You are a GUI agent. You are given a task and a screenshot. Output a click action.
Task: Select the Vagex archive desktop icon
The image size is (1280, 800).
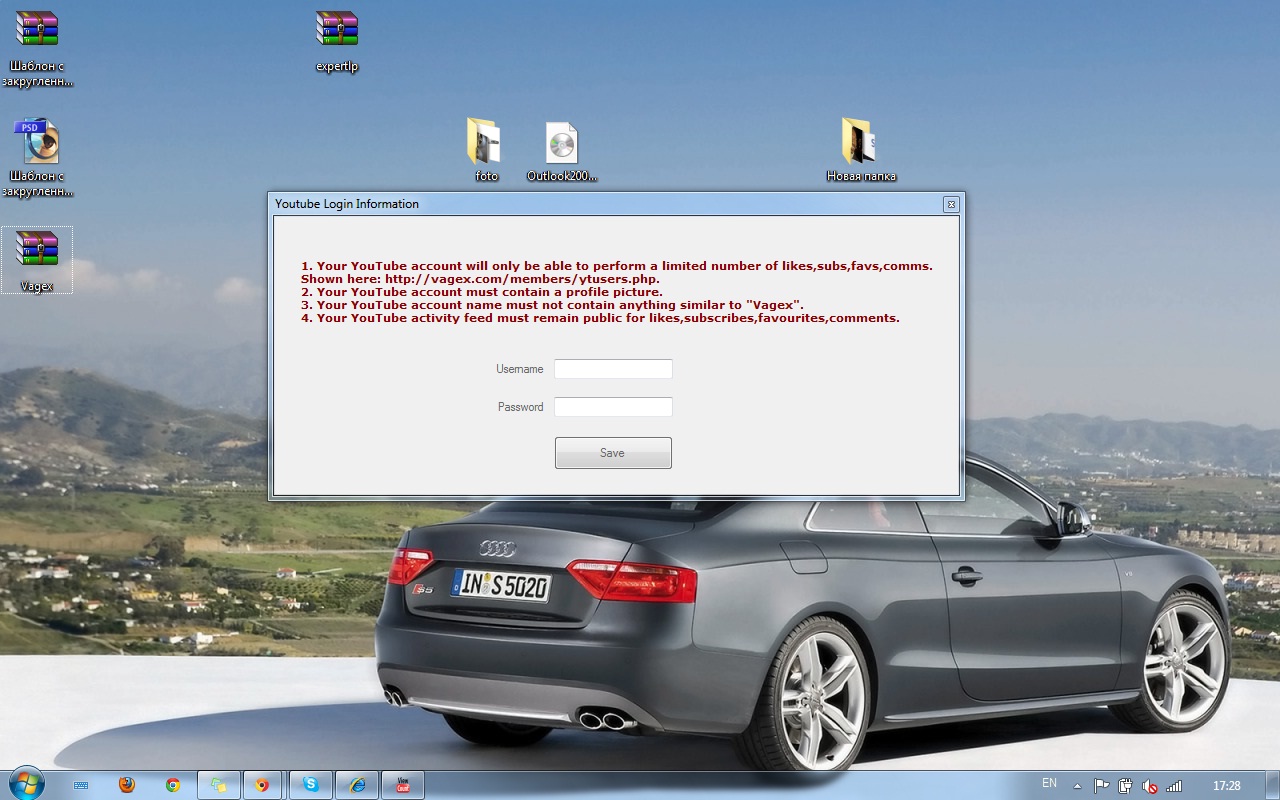pos(37,260)
